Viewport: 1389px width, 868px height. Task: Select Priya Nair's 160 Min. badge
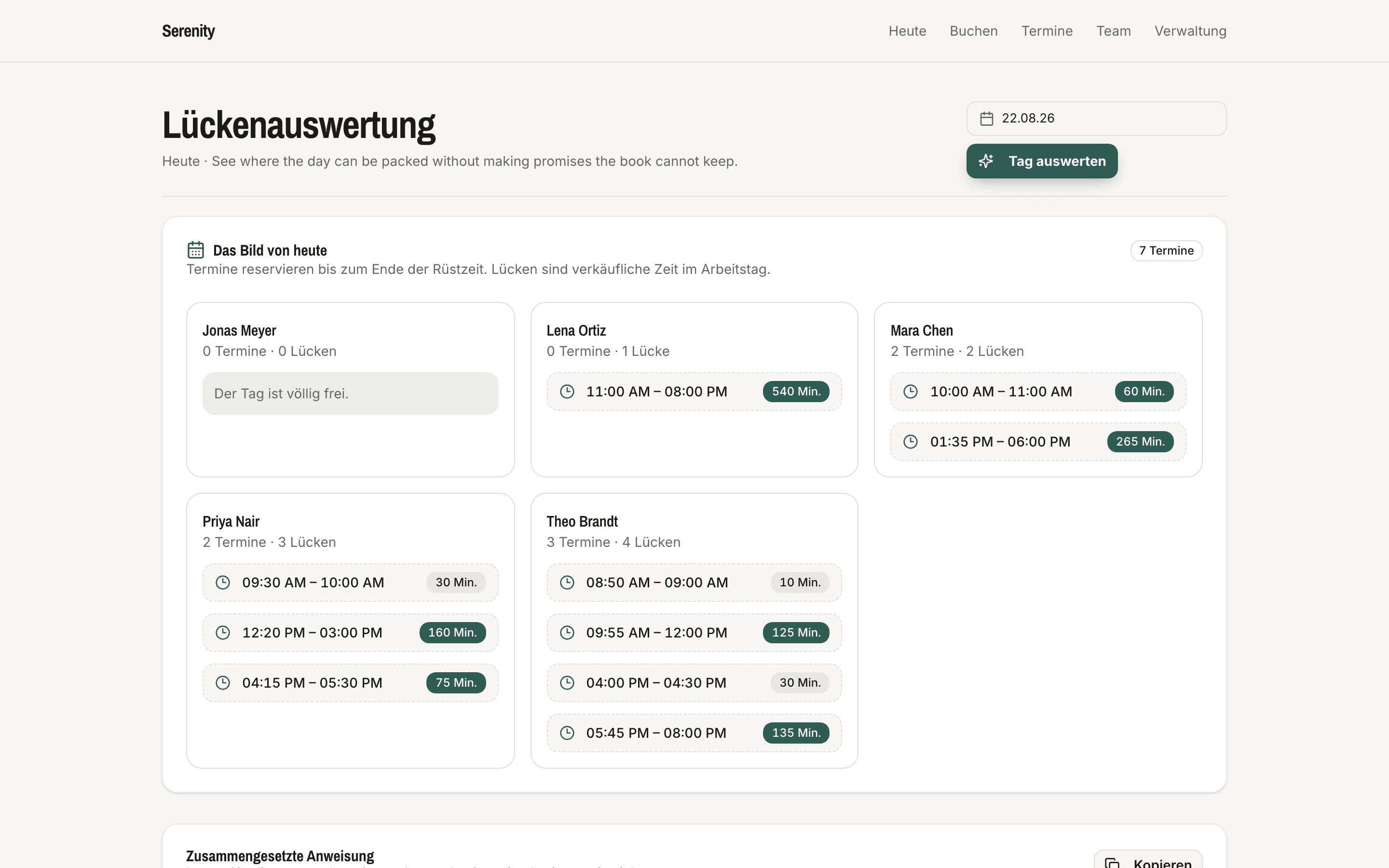(452, 633)
